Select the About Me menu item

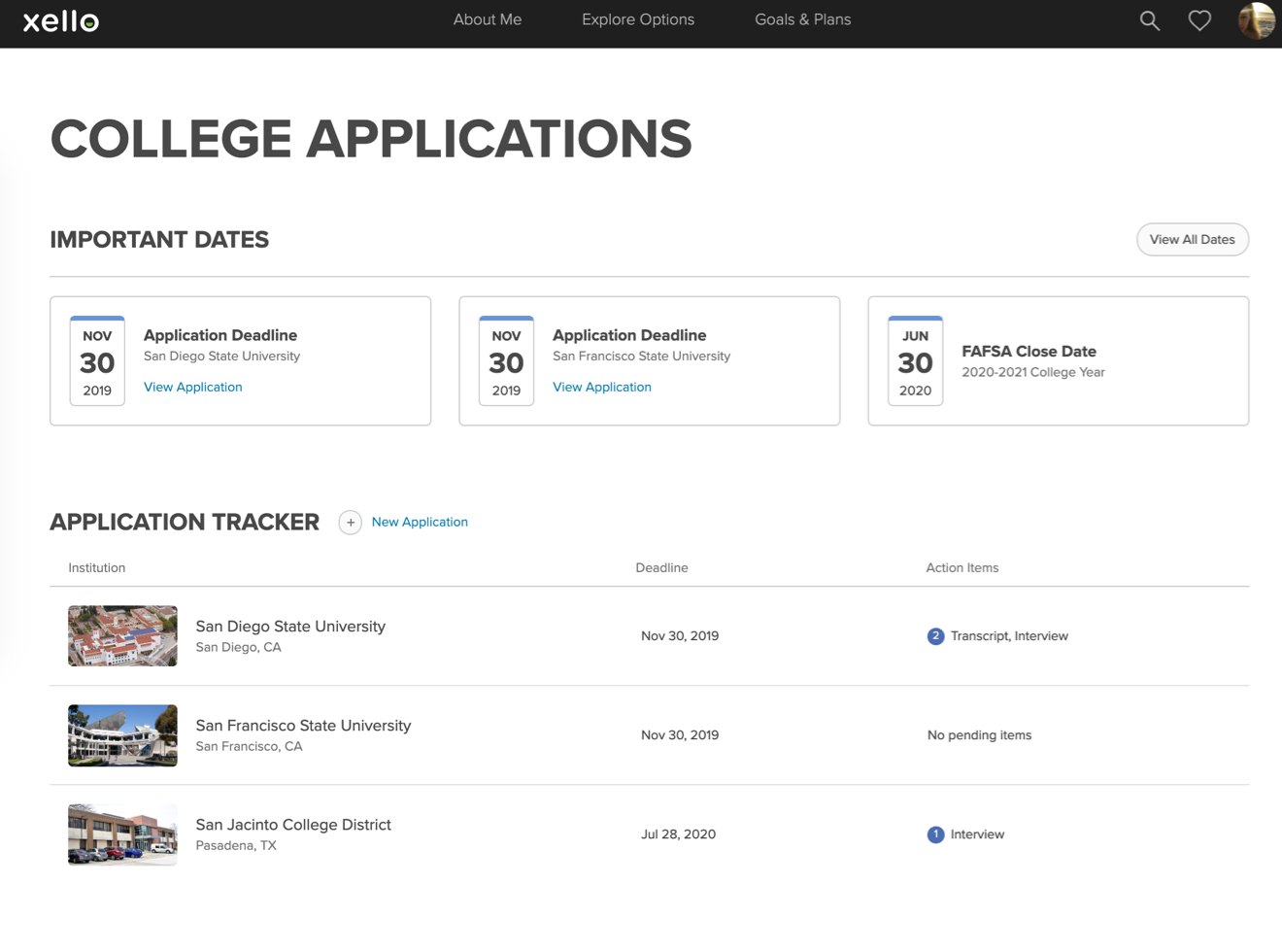pyautogui.click(x=488, y=19)
